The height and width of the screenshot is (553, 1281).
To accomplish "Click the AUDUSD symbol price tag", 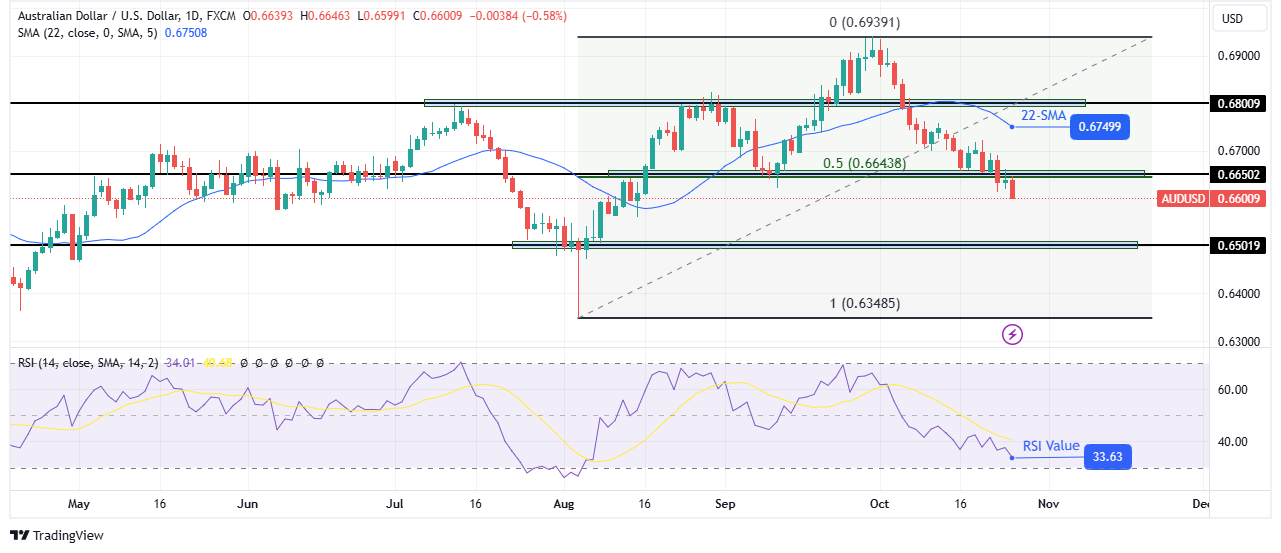I will [1183, 199].
